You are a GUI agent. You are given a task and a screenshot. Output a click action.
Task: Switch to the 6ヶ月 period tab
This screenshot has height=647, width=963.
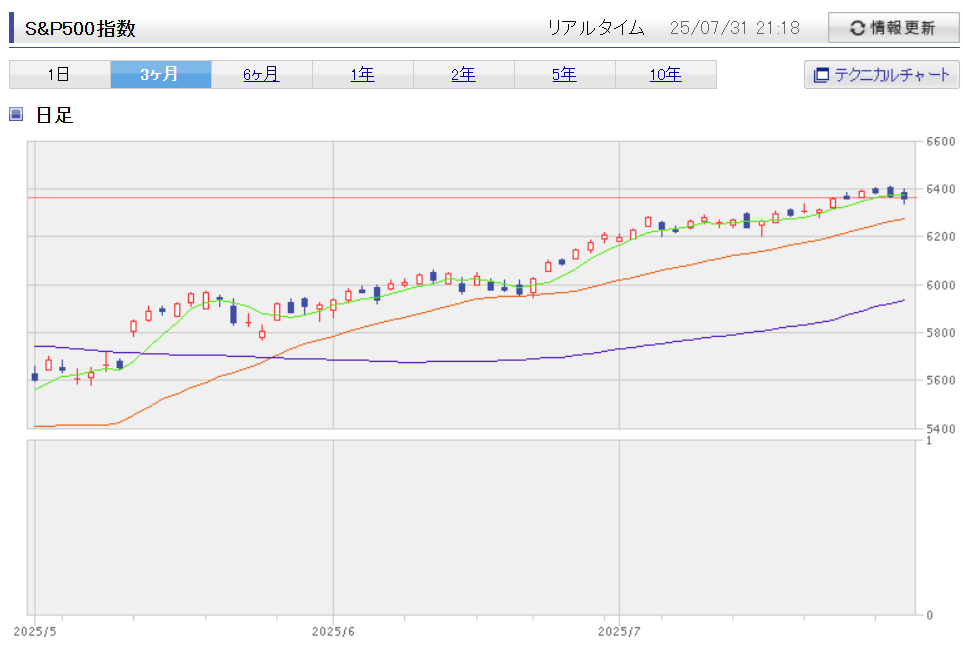pyautogui.click(x=262, y=74)
